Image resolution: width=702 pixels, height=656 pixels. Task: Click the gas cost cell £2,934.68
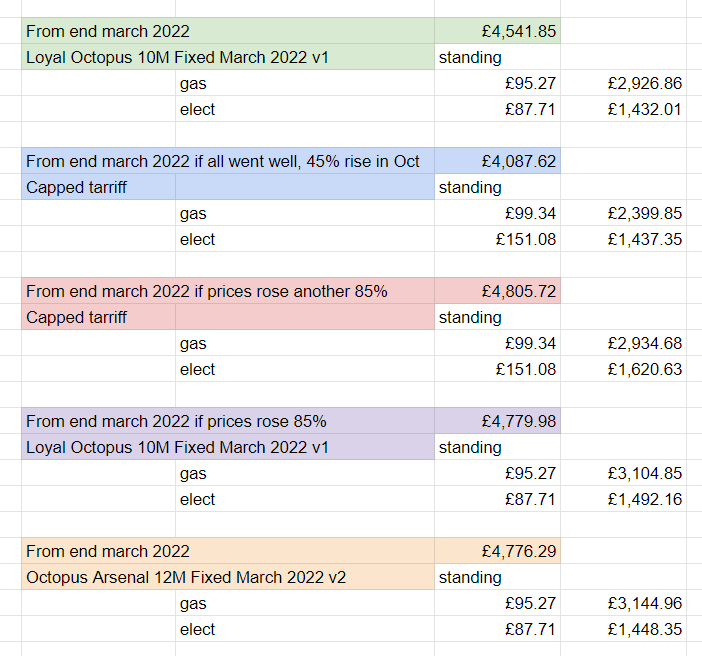(x=623, y=343)
